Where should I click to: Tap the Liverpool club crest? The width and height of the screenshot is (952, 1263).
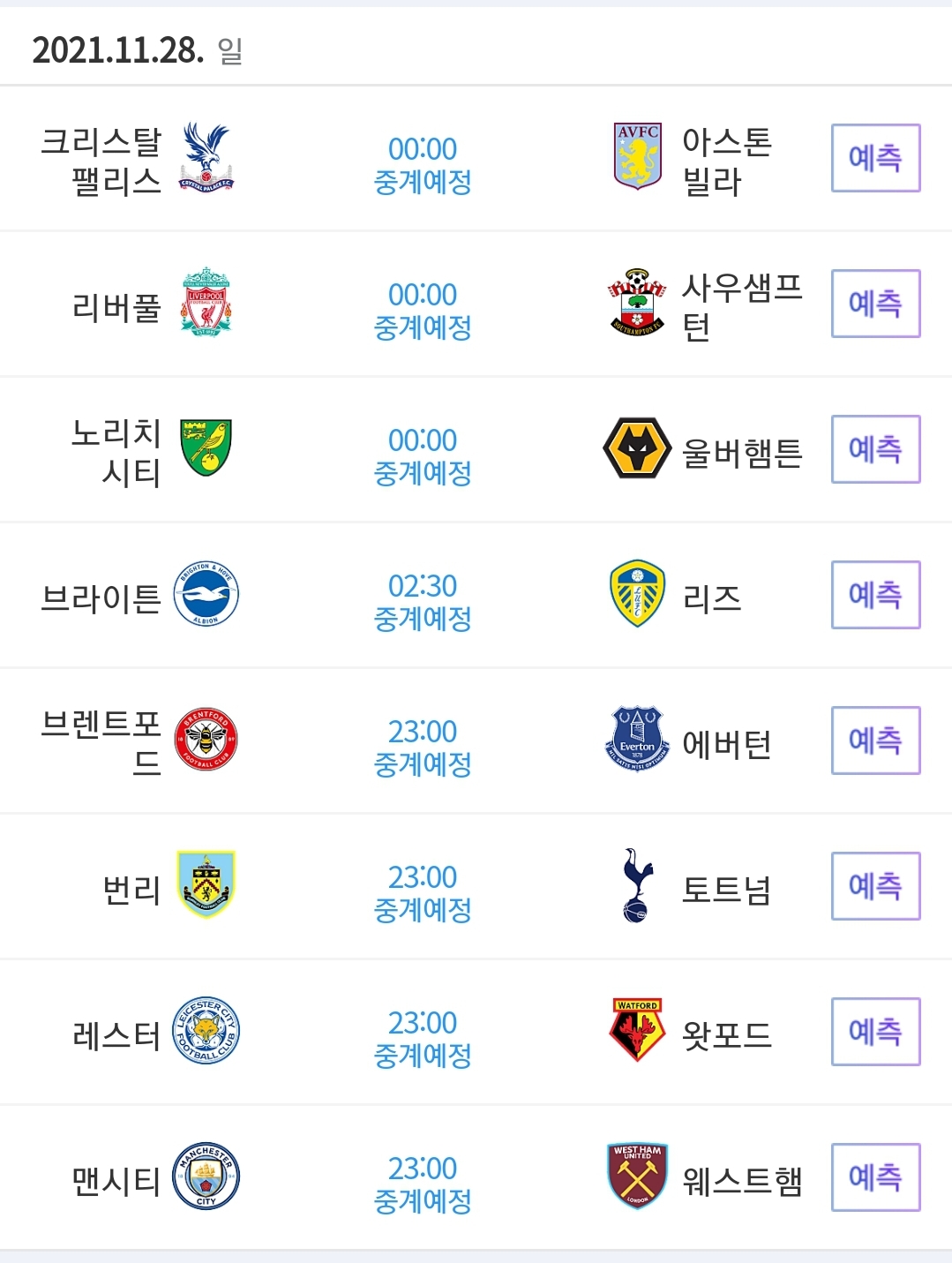click(x=206, y=302)
